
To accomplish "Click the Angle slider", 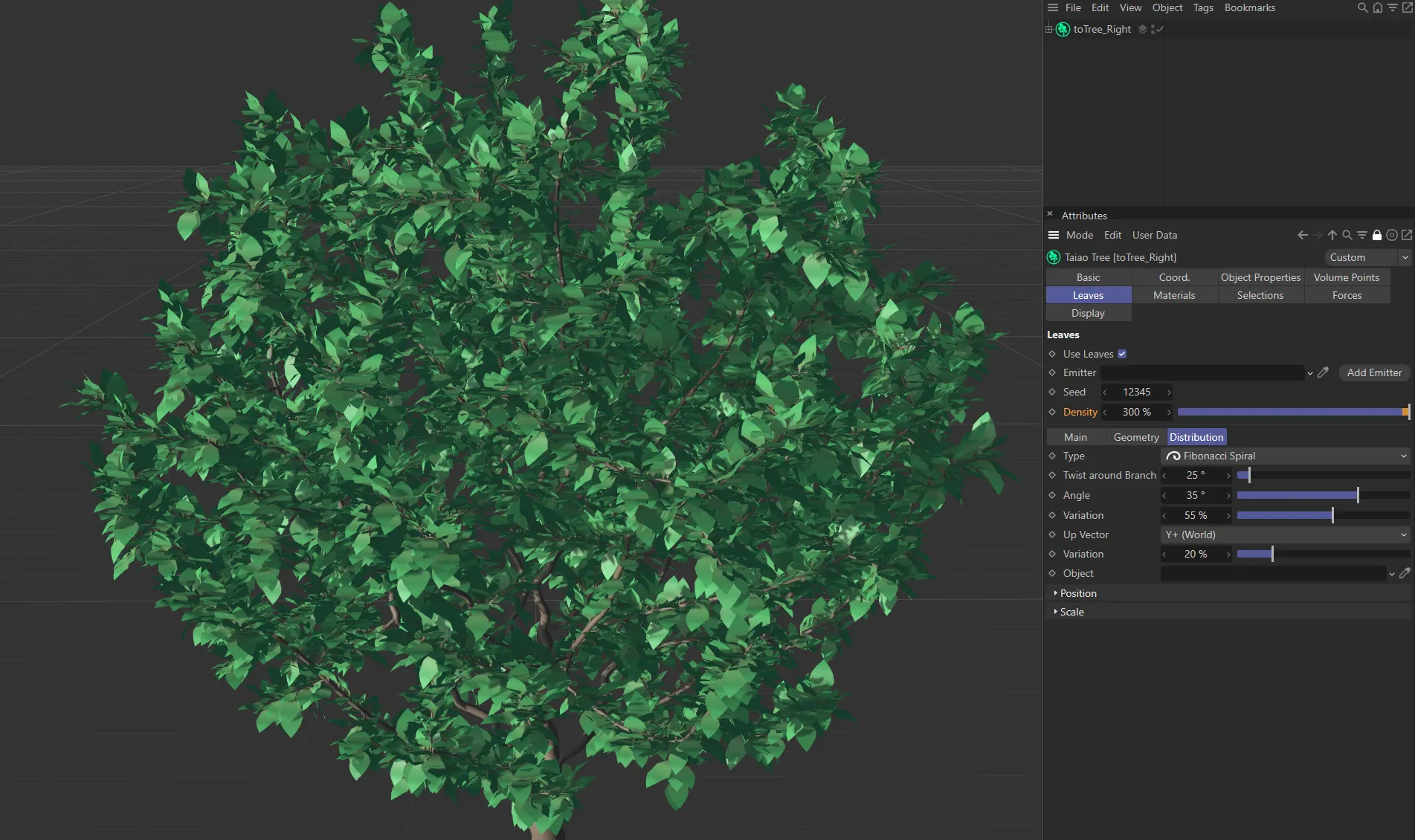I will (x=1323, y=495).
